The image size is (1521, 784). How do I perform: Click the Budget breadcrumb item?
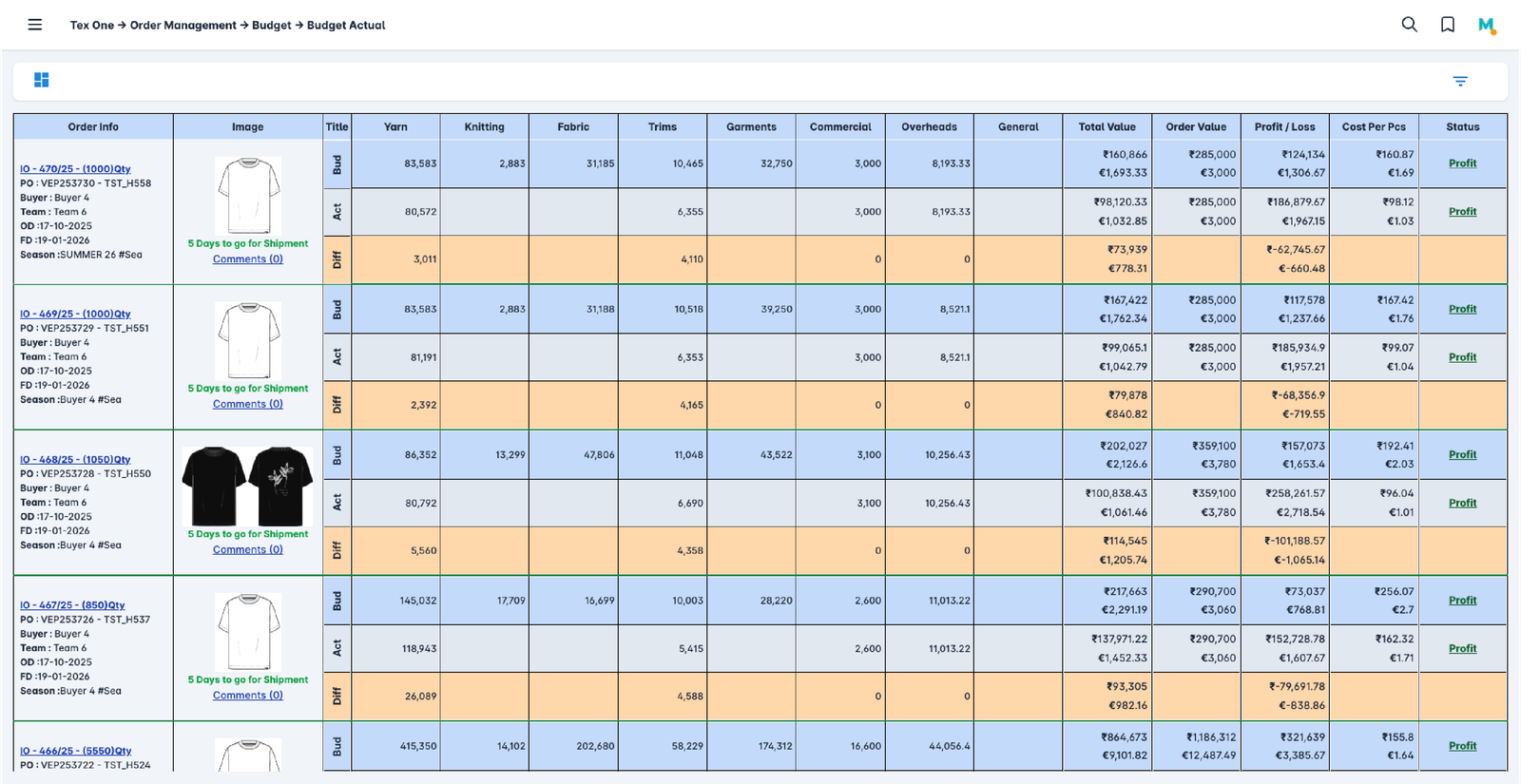pos(271,26)
